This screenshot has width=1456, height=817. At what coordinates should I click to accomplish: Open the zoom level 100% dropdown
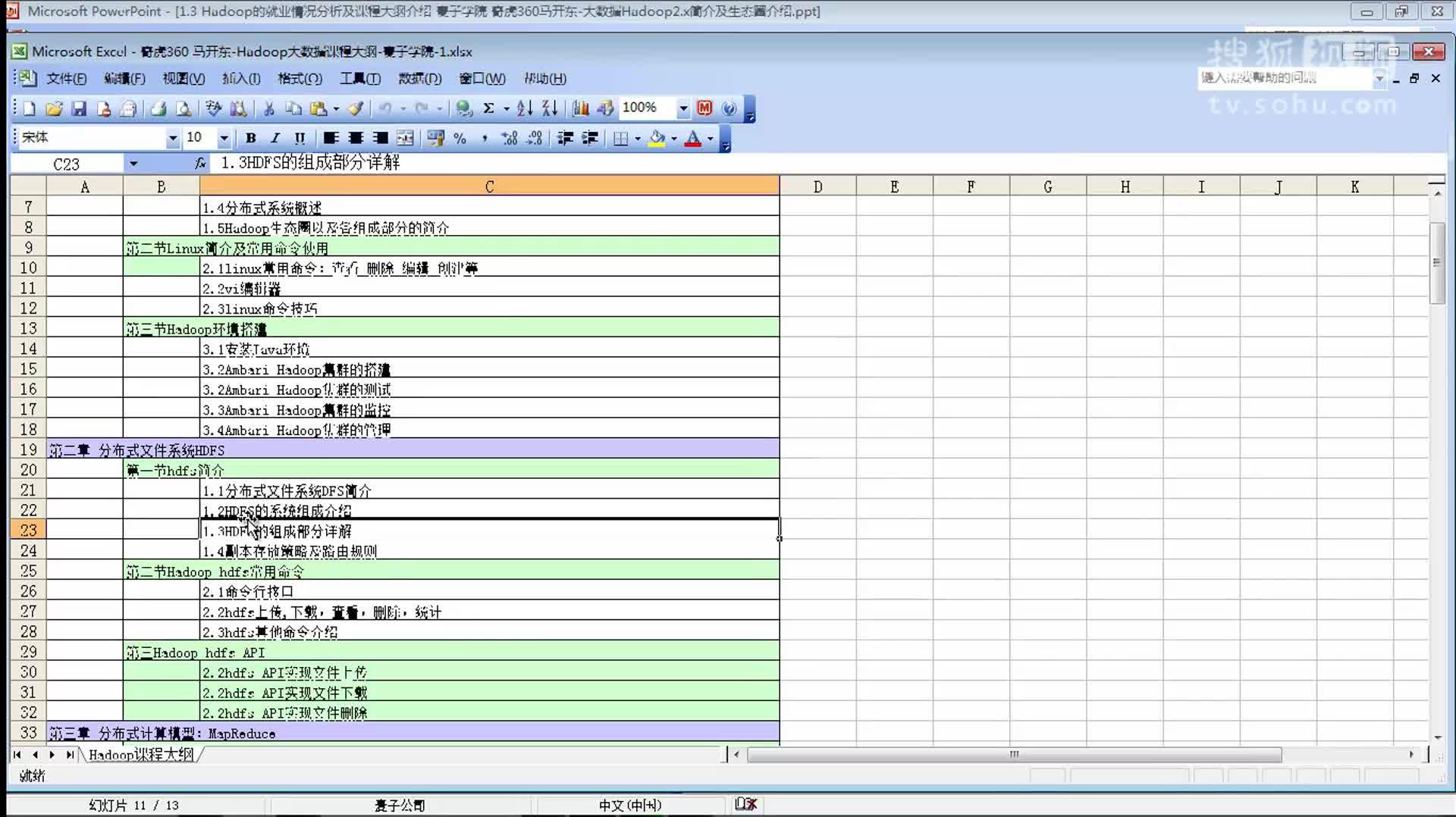click(x=682, y=108)
